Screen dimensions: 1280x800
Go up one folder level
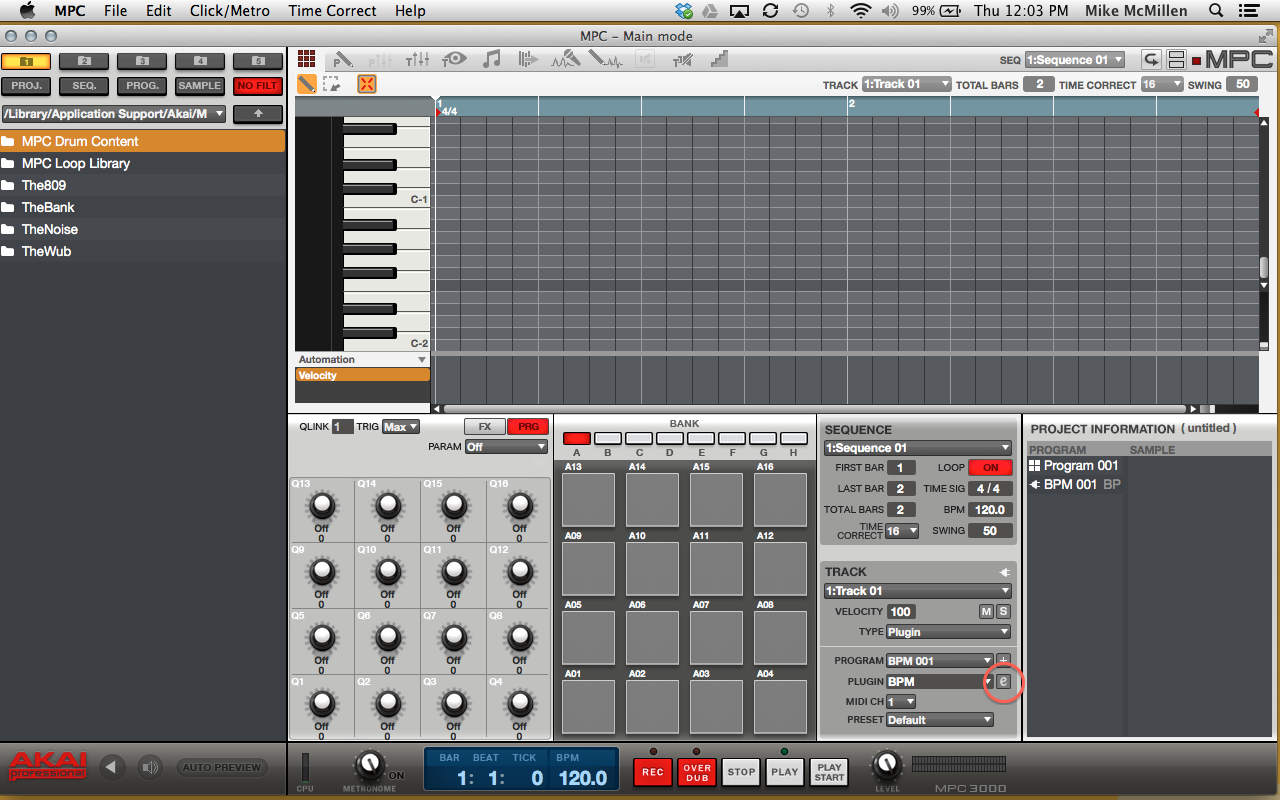[258, 114]
